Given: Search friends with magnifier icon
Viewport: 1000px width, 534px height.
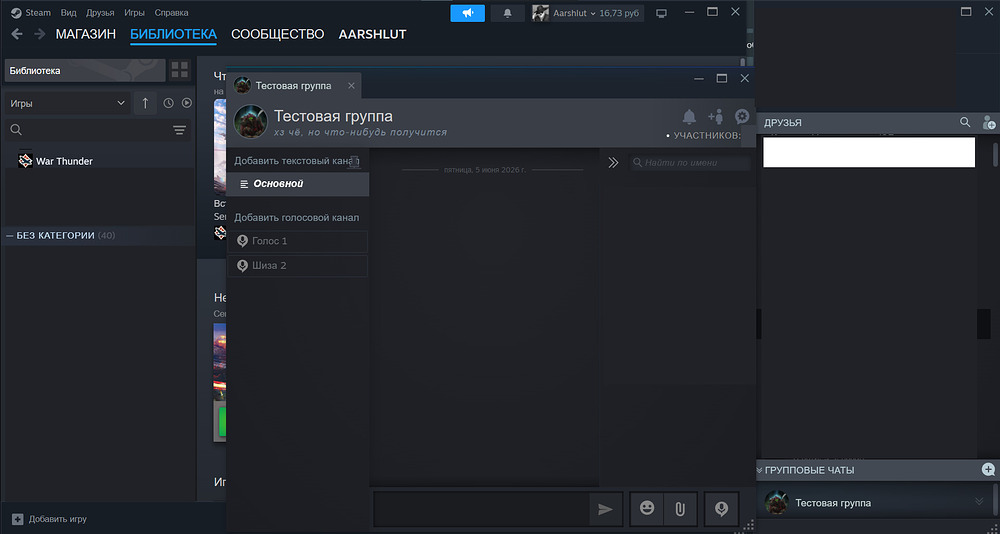Looking at the screenshot, I should tap(965, 122).
